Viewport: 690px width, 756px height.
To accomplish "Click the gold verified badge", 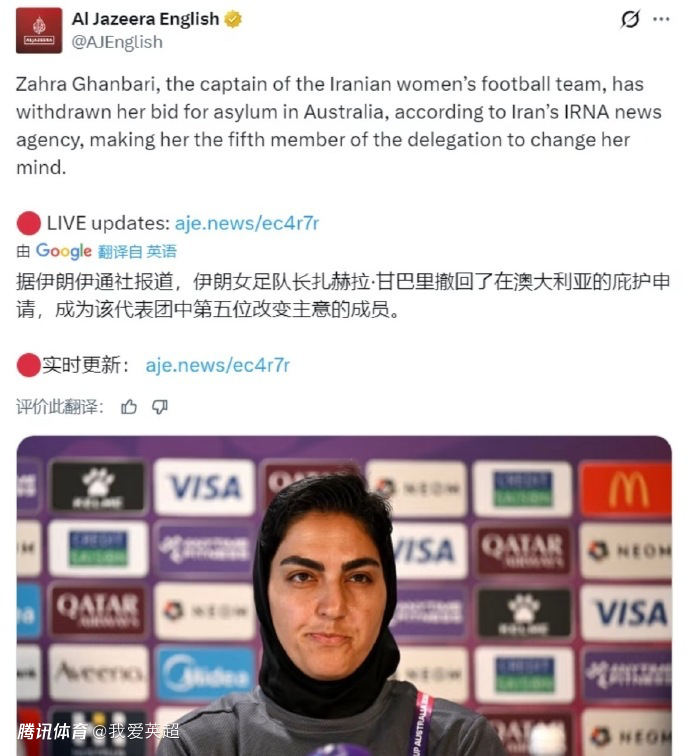I will point(233,19).
